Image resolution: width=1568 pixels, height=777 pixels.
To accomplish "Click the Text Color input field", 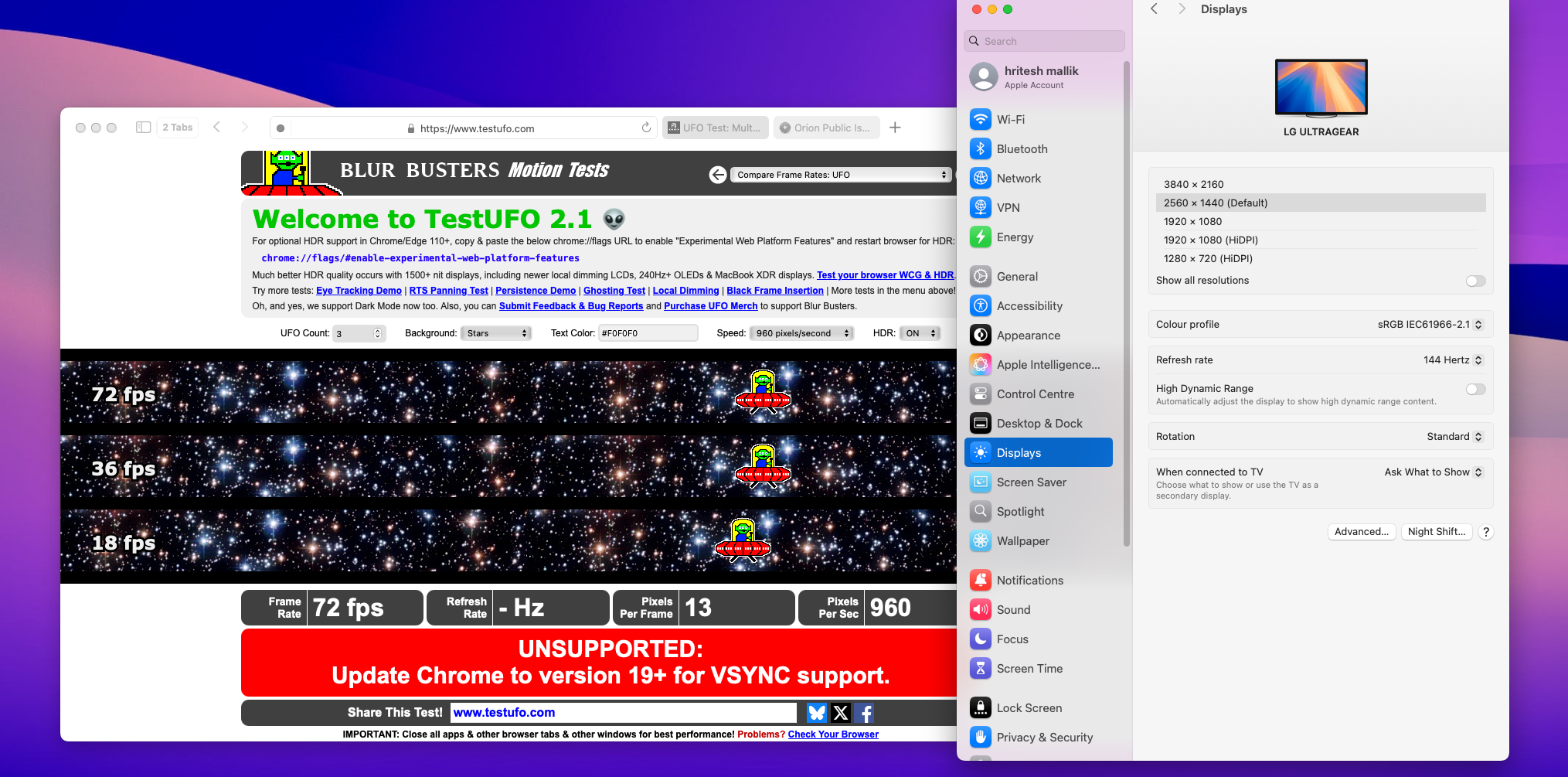I will point(648,333).
